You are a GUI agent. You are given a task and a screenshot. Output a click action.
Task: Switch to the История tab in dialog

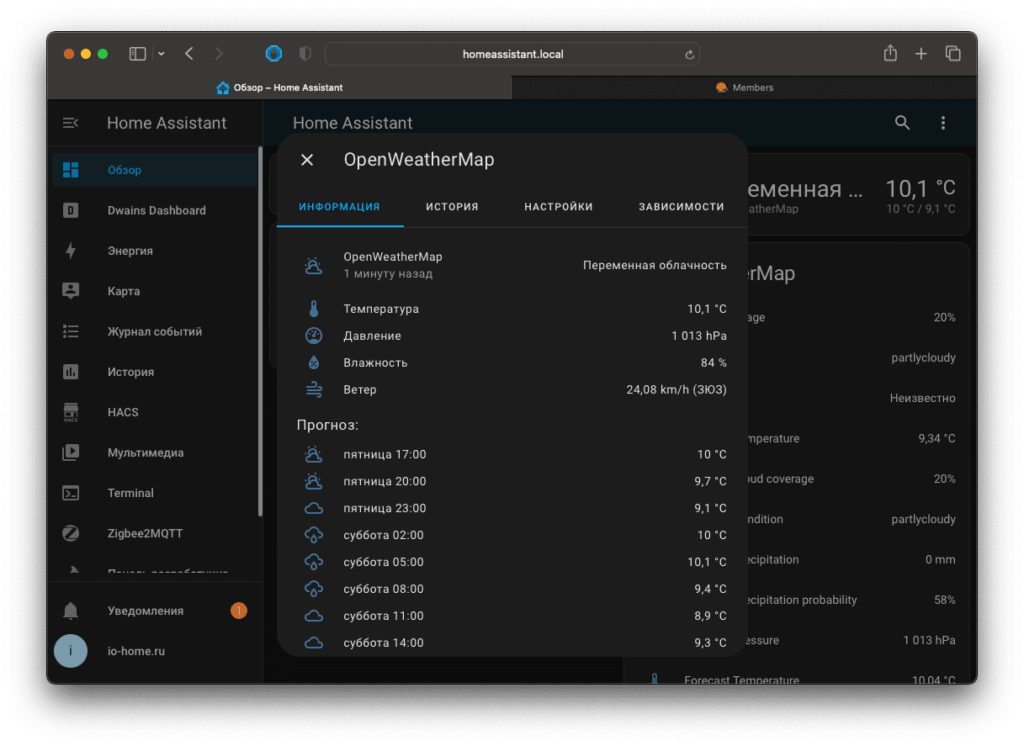(x=452, y=206)
